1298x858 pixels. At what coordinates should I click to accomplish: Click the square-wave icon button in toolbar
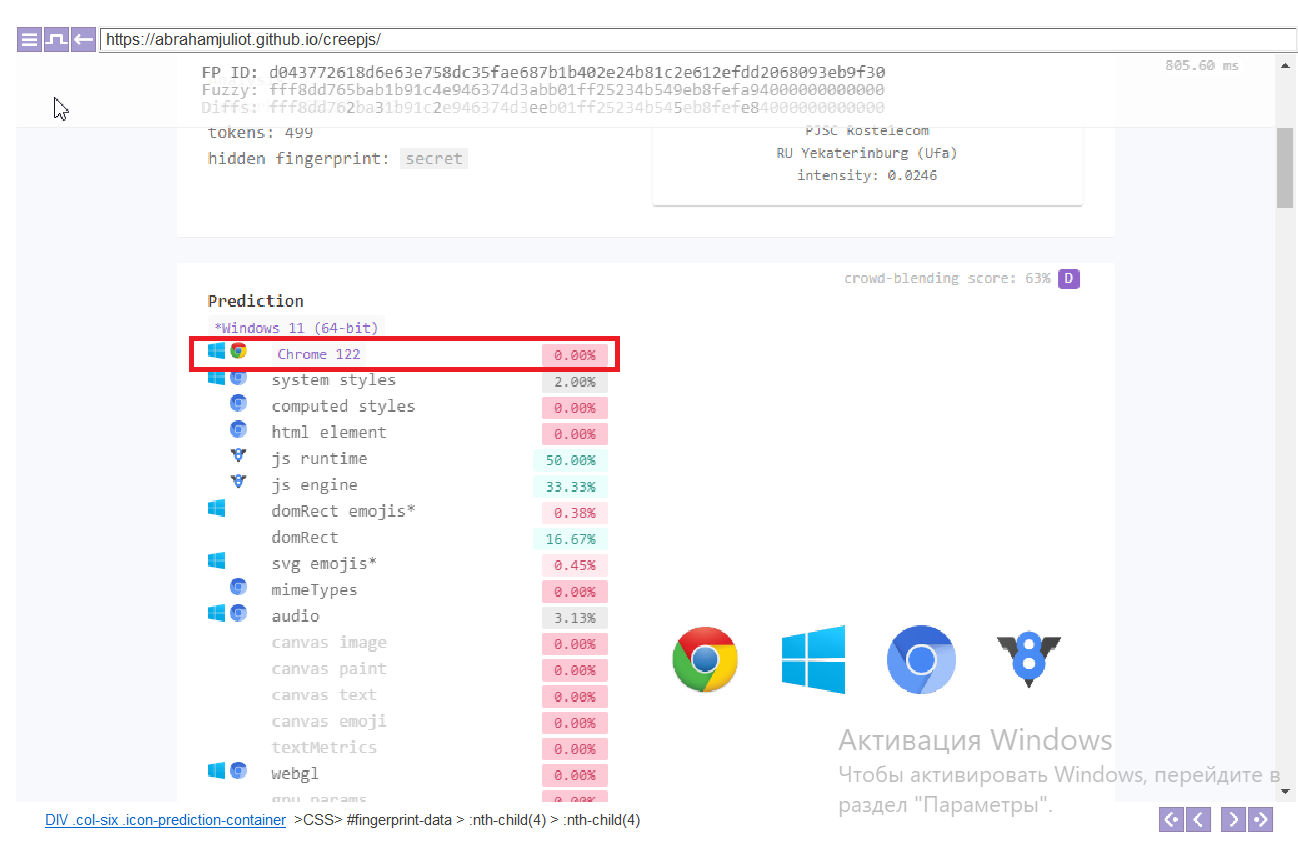click(x=56, y=39)
